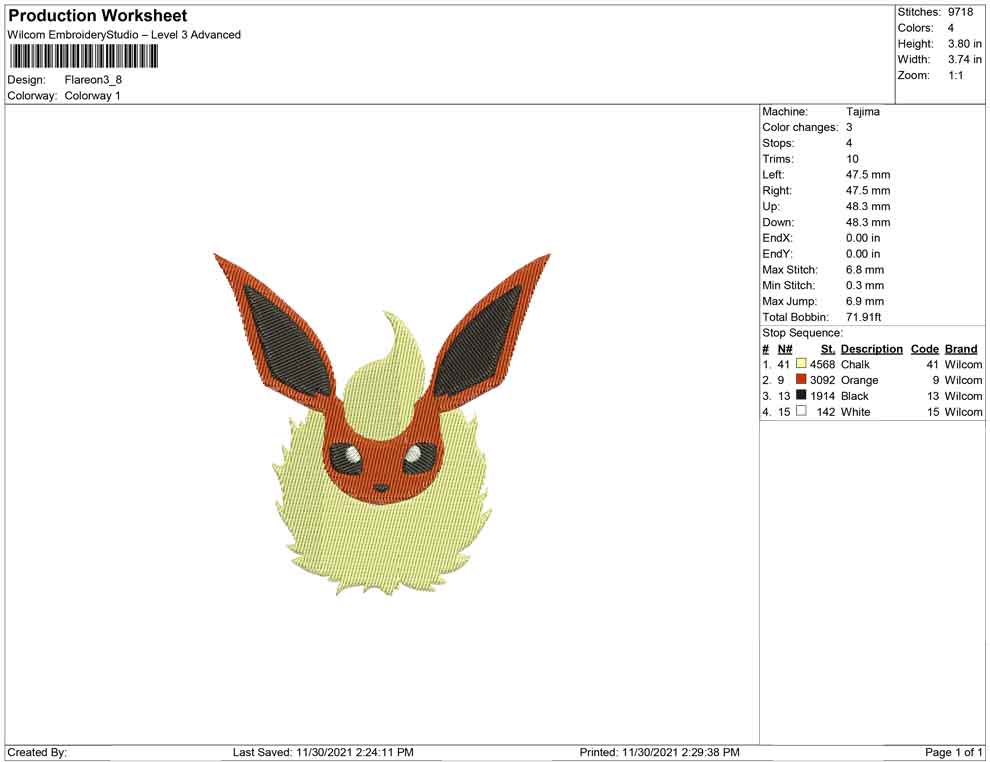
Task: Click the Black color swatch in stop sequence
Action: 801,396
